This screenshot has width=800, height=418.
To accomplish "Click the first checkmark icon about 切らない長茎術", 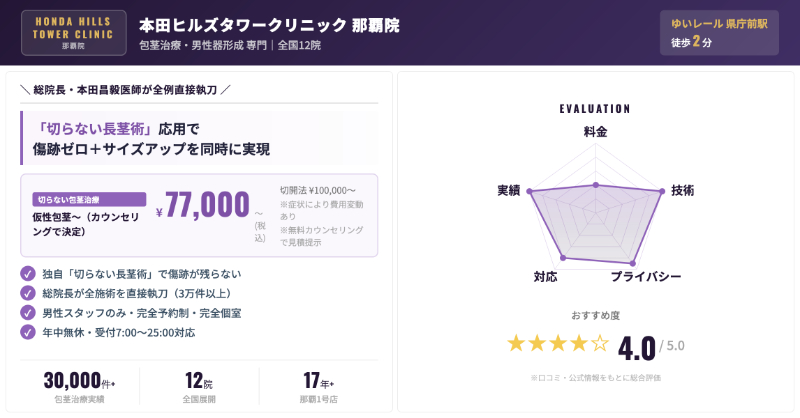I will click(x=28, y=274).
